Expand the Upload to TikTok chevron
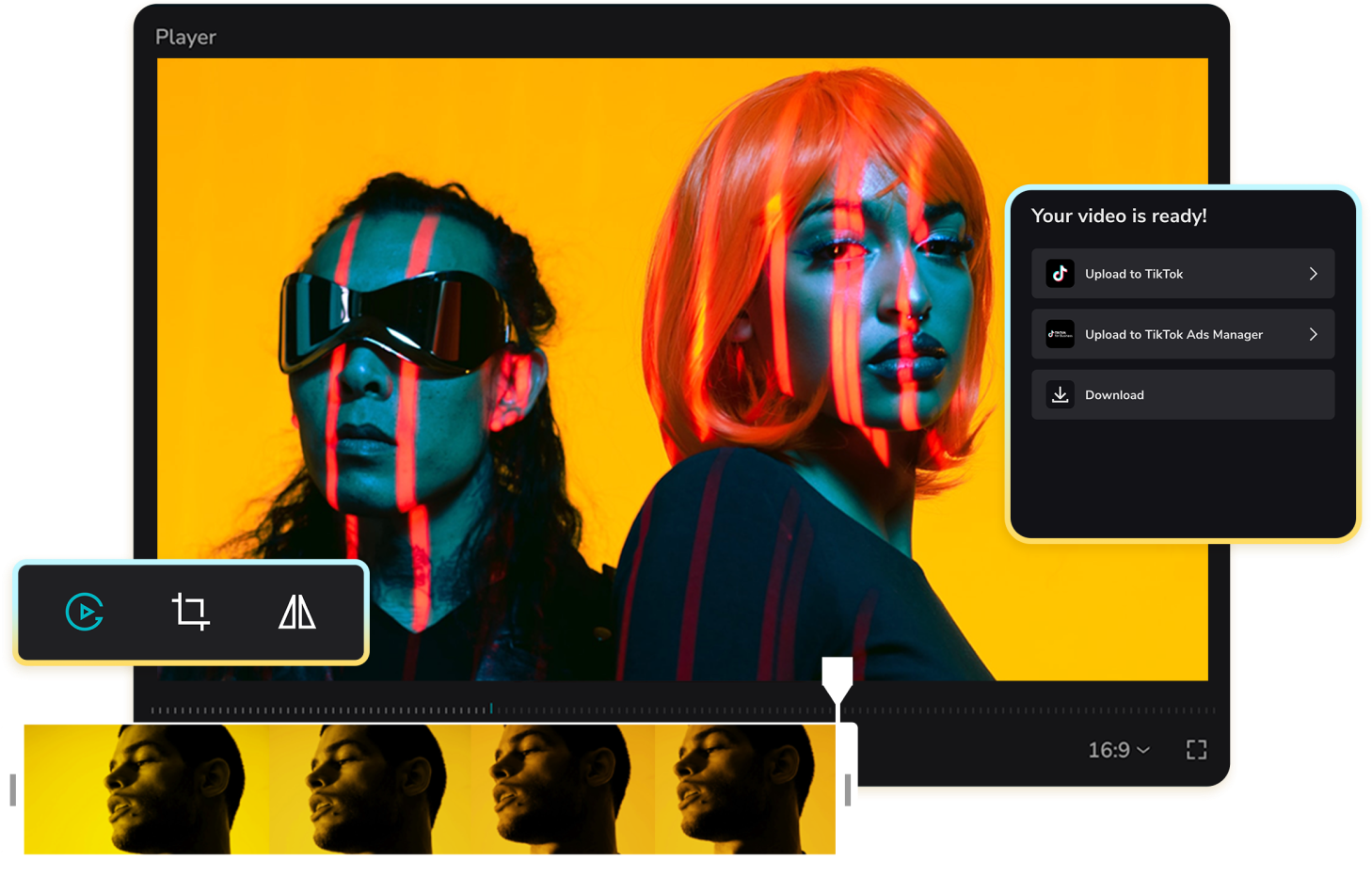Viewport: 1372px width, 877px height. pos(1314,274)
